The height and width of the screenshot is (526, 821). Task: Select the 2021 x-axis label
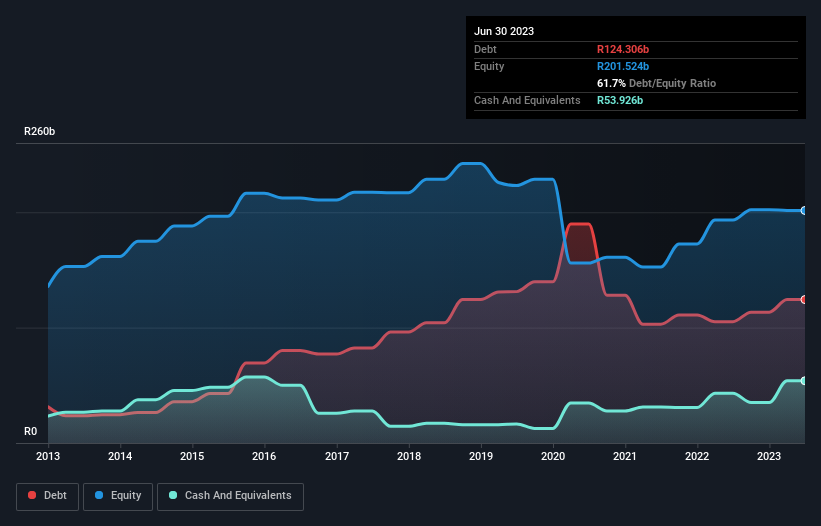coord(625,456)
